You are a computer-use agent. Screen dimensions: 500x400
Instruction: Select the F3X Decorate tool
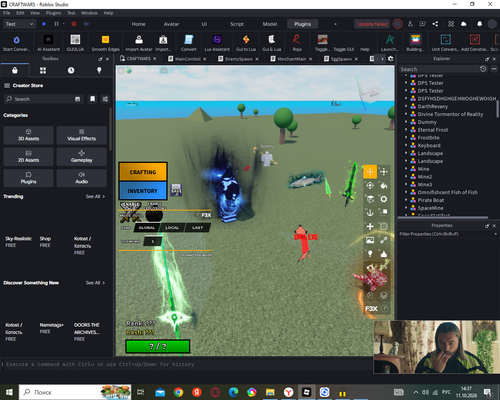pos(384,254)
